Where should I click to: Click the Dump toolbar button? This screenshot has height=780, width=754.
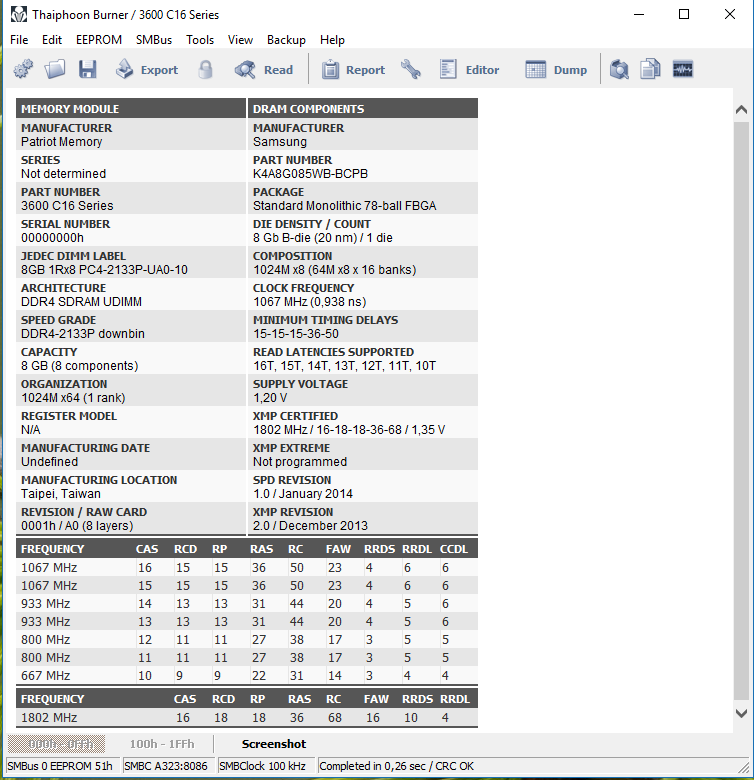click(x=556, y=69)
